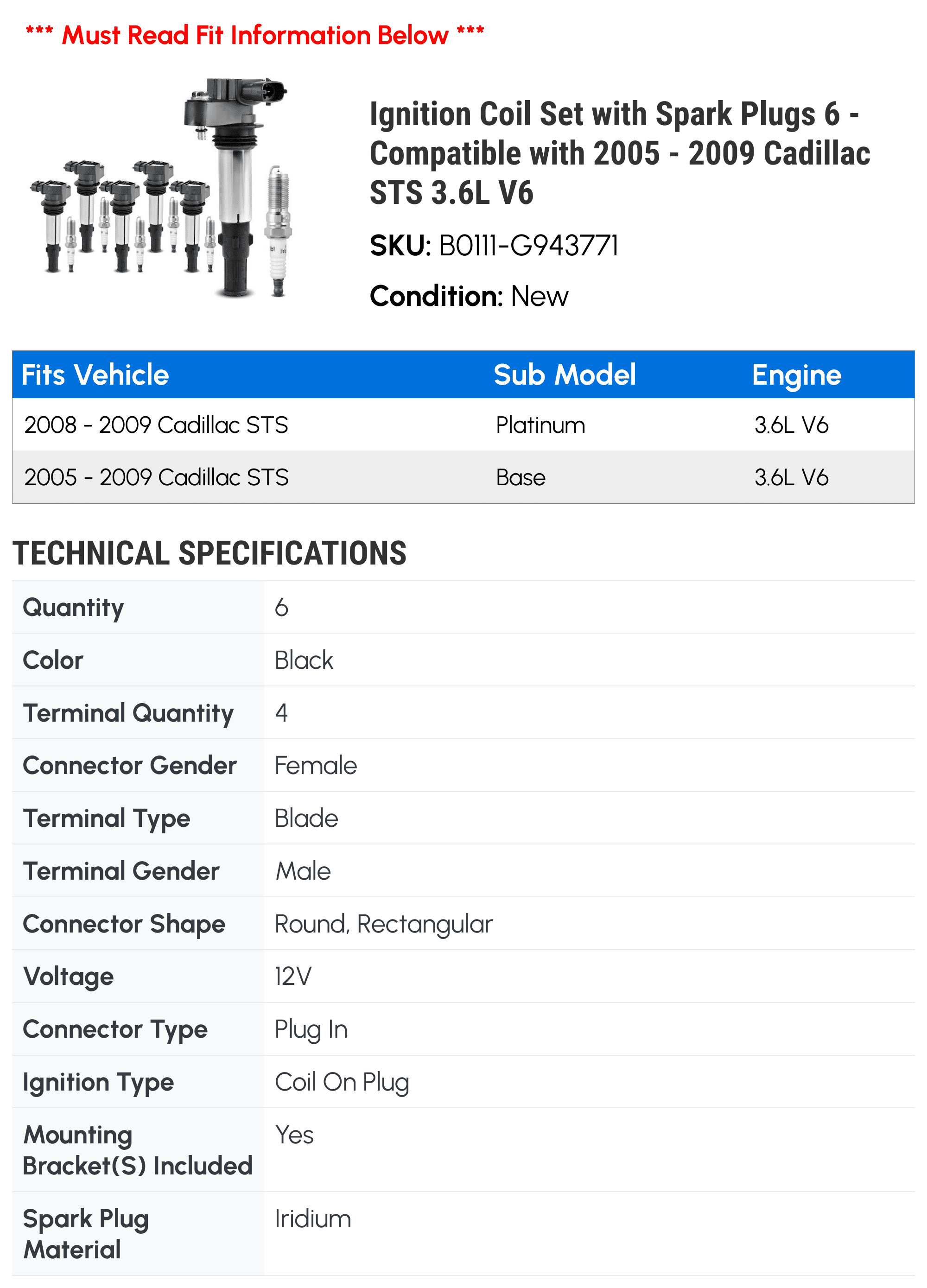Click the Platinum sub model cell

(540, 425)
